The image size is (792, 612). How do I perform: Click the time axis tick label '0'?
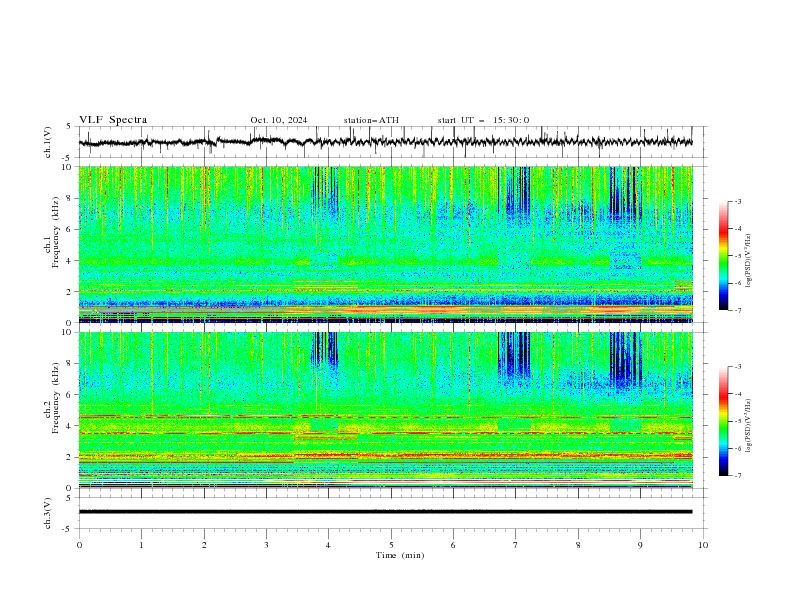click(79, 545)
